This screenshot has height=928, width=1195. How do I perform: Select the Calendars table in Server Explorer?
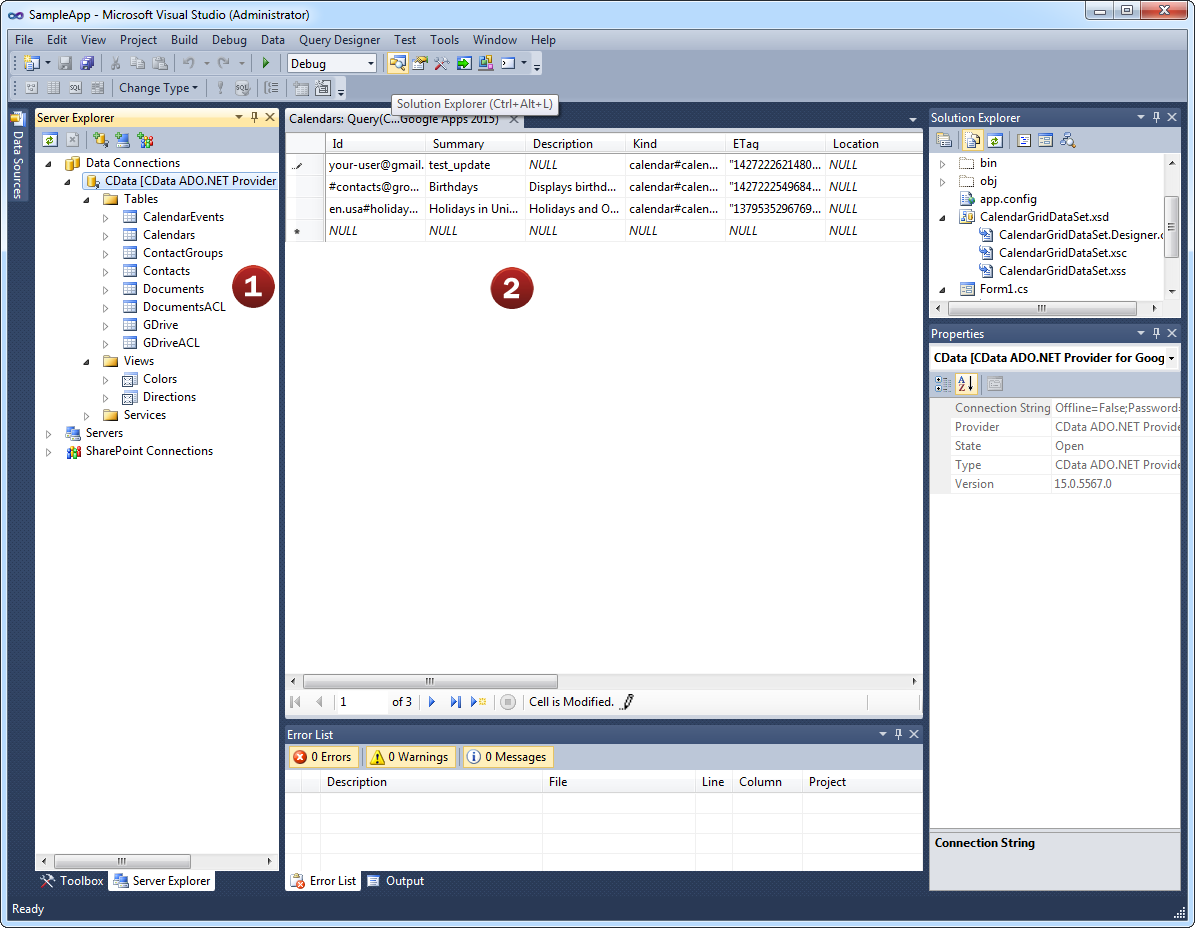(169, 235)
